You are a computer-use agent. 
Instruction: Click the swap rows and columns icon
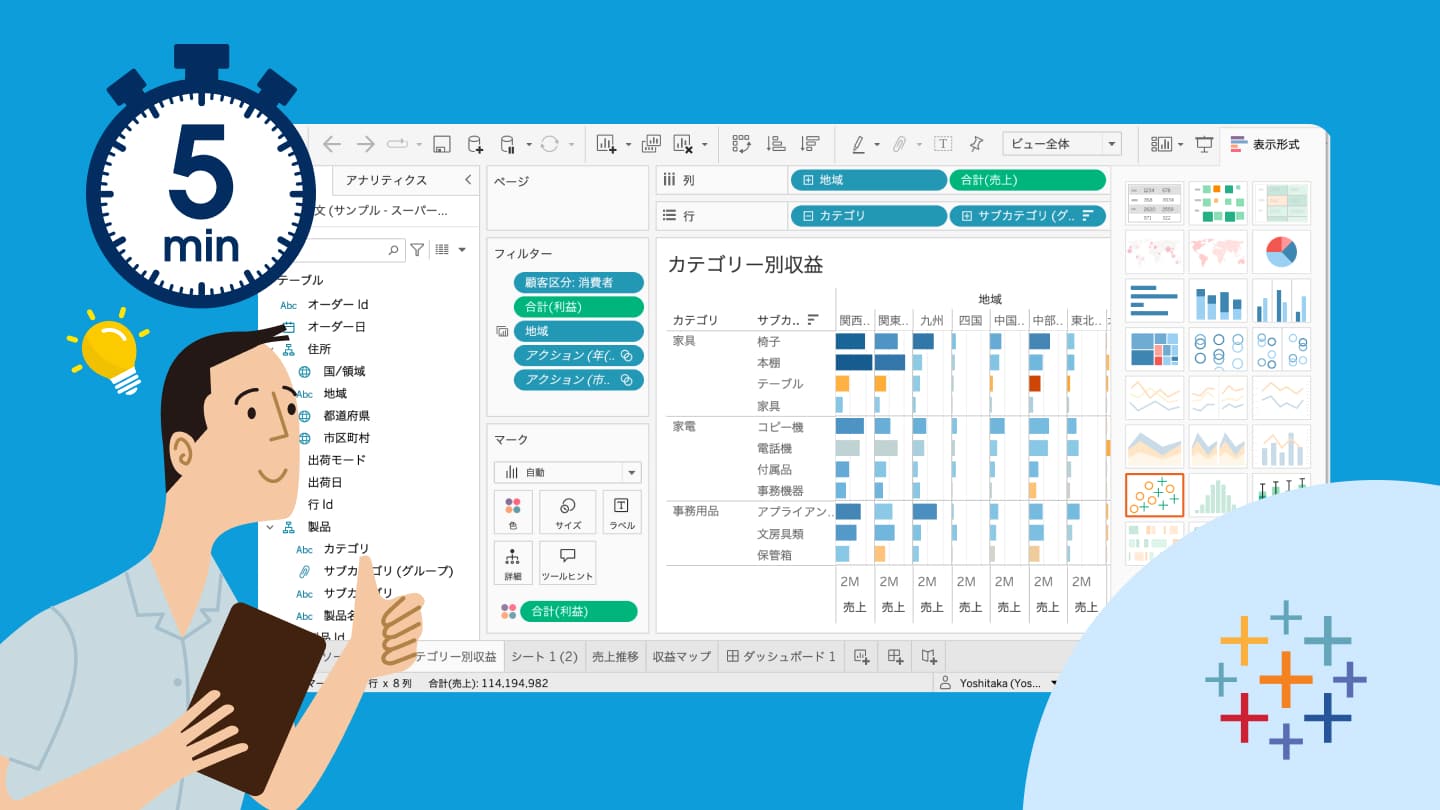coord(741,144)
